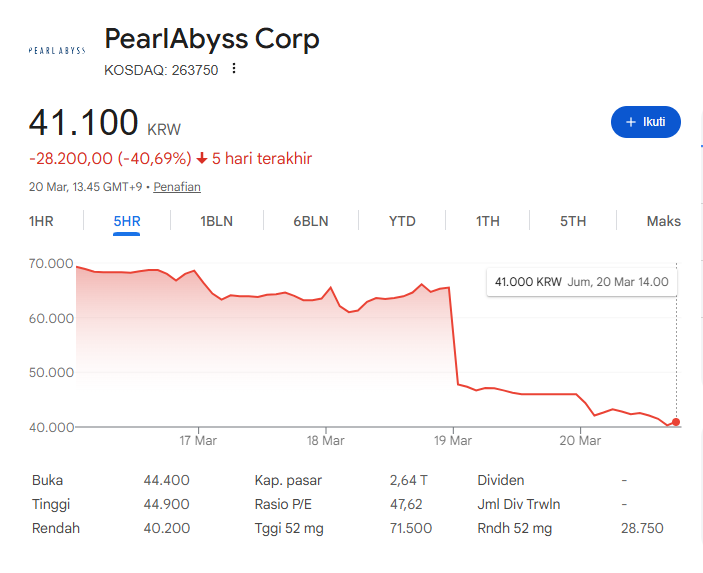The height and width of the screenshot is (573, 703).
Task: Switch to the 5TH range tab
Action: click(x=573, y=221)
